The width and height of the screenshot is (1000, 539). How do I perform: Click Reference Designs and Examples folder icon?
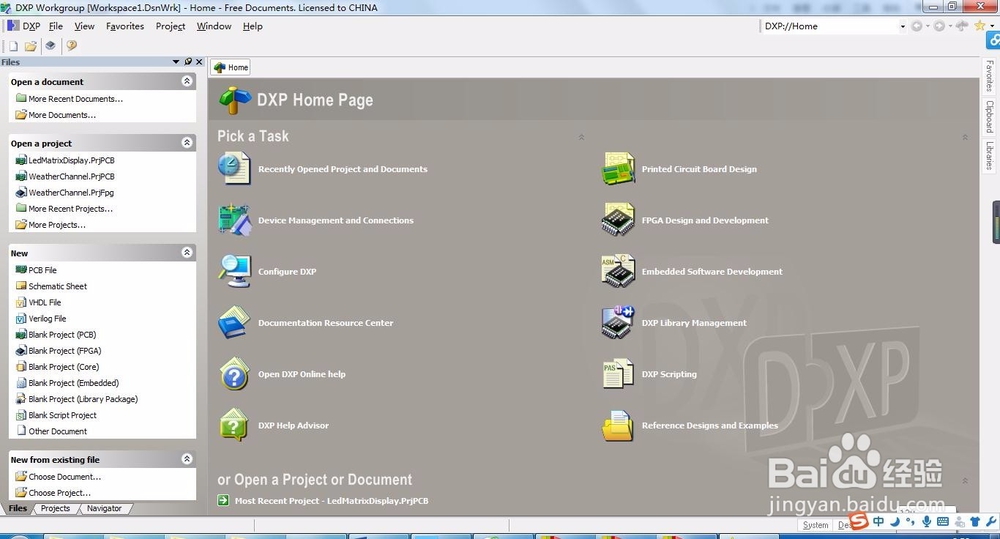click(618, 425)
